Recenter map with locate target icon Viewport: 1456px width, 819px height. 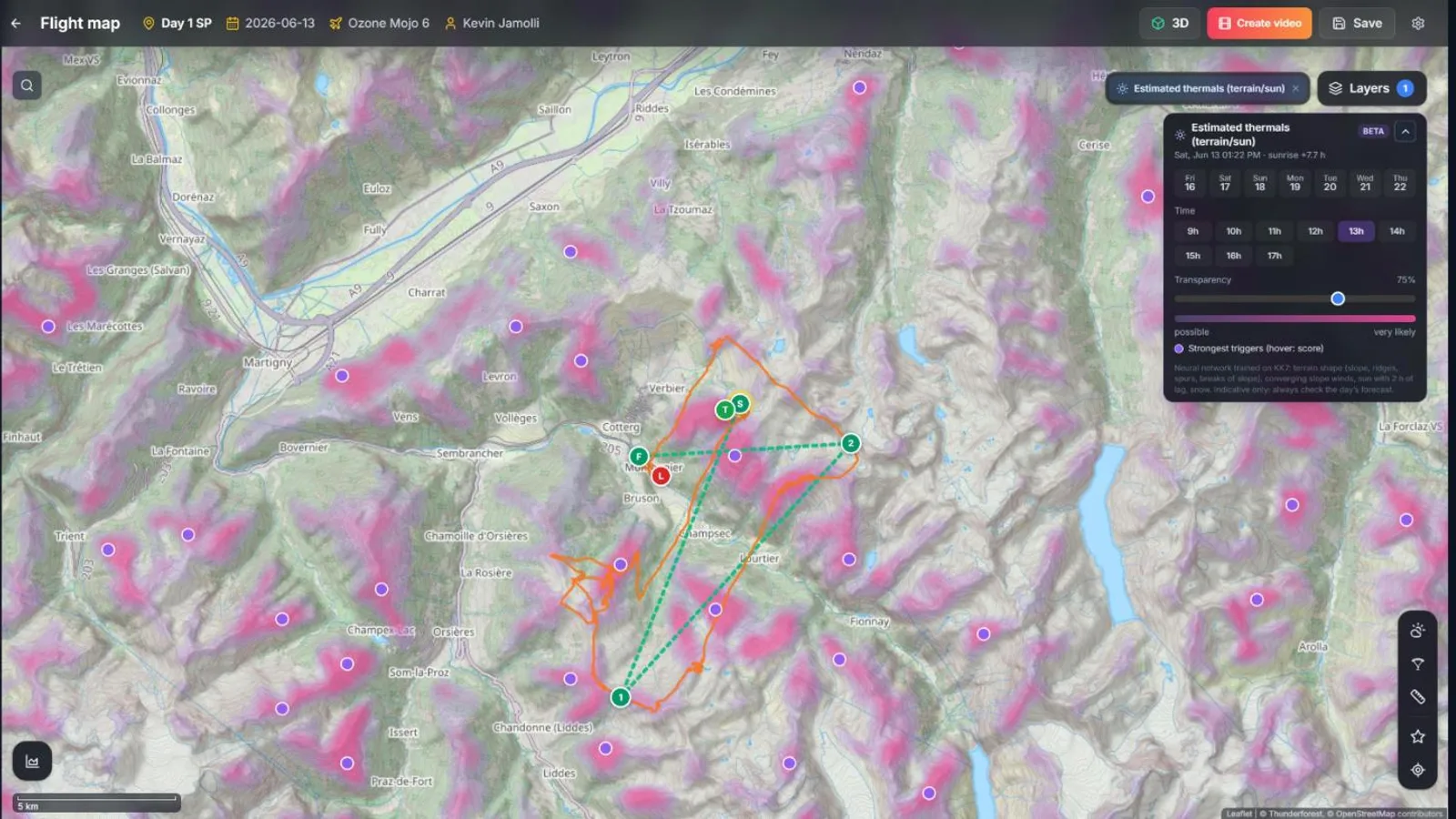point(1418,770)
